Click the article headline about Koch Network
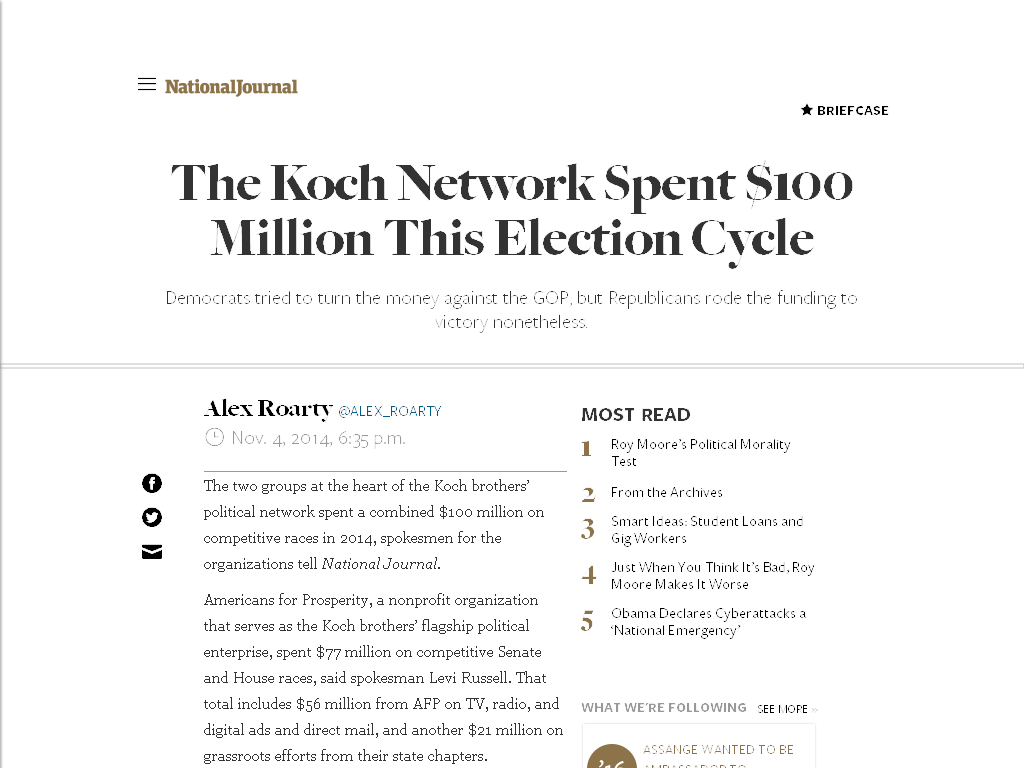The height and width of the screenshot is (768, 1024). (x=512, y=211)
